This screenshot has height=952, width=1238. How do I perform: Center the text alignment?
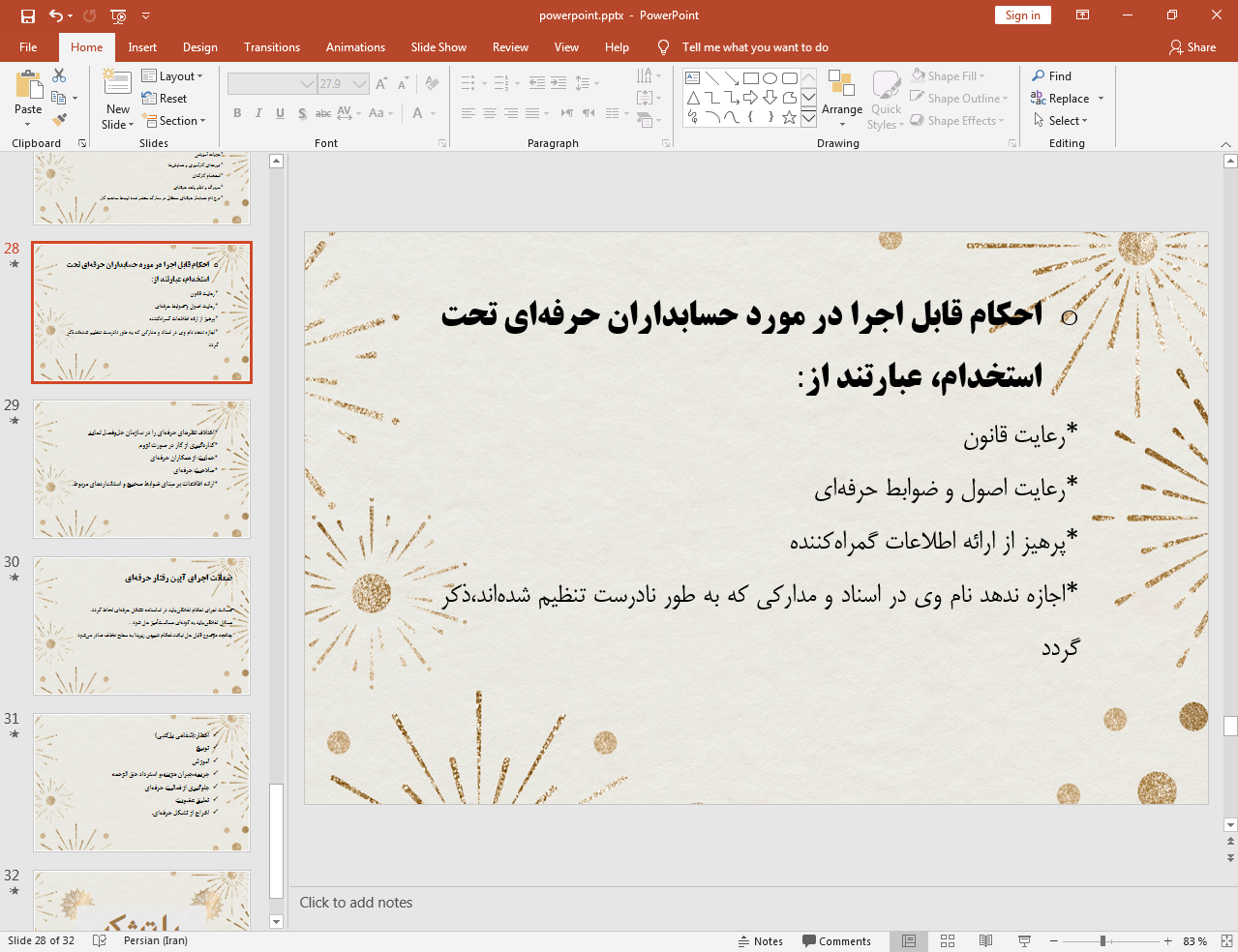click(x=490, y=113)
